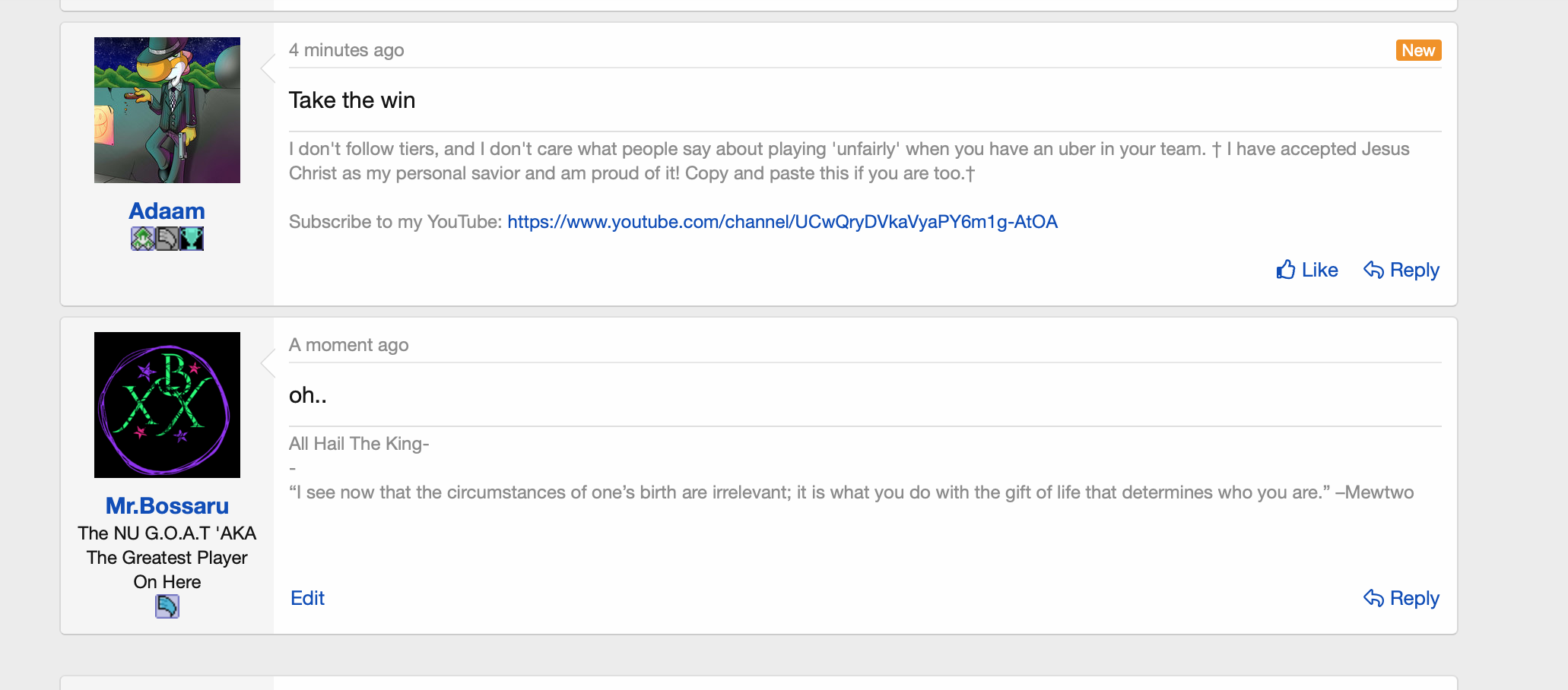Click Adaam's green rank-up badge icon
Viewport: 1568px width, 690px height.
[x=143, y=239]
